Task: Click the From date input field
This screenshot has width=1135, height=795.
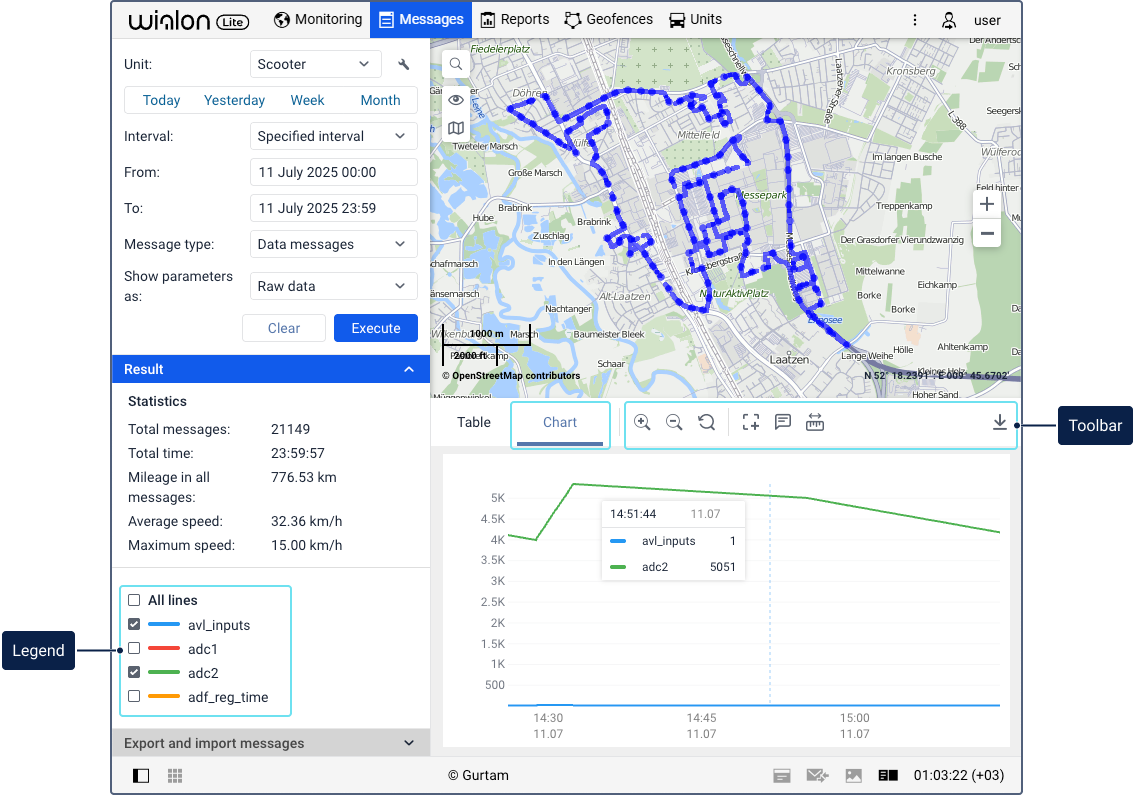Action: tap(334, 172)
